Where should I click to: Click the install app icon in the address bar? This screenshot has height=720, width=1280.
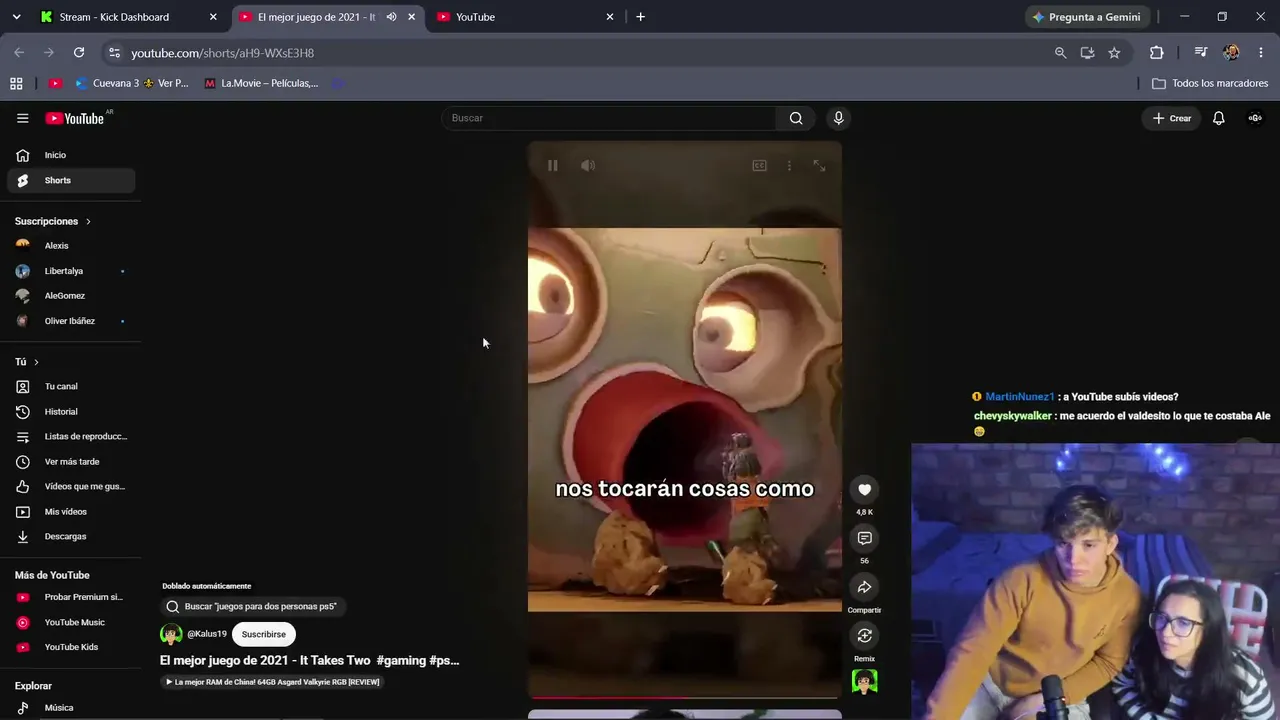1087,53
